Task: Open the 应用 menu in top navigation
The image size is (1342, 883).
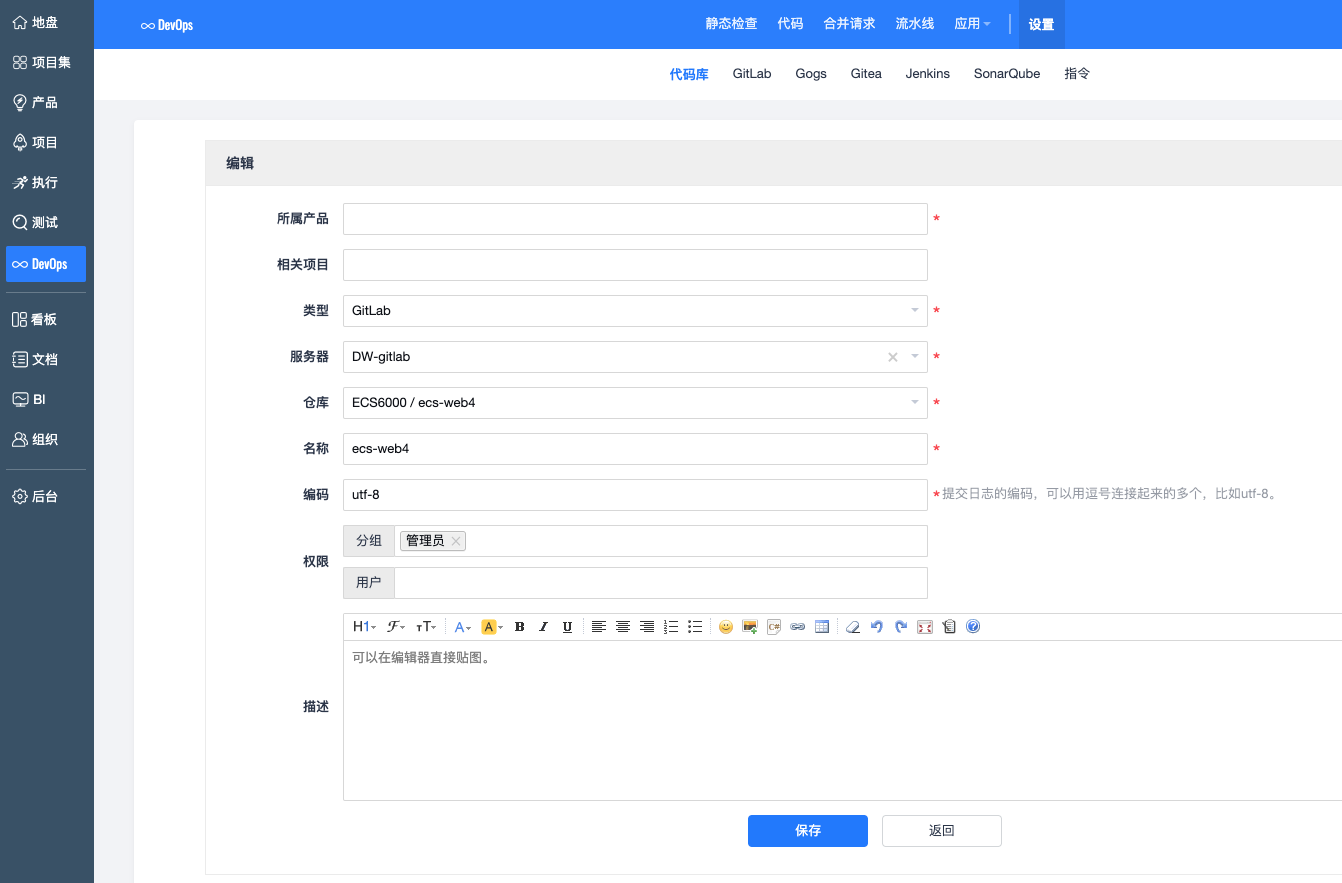Action: pyautogui.click(x=972, y=24)
